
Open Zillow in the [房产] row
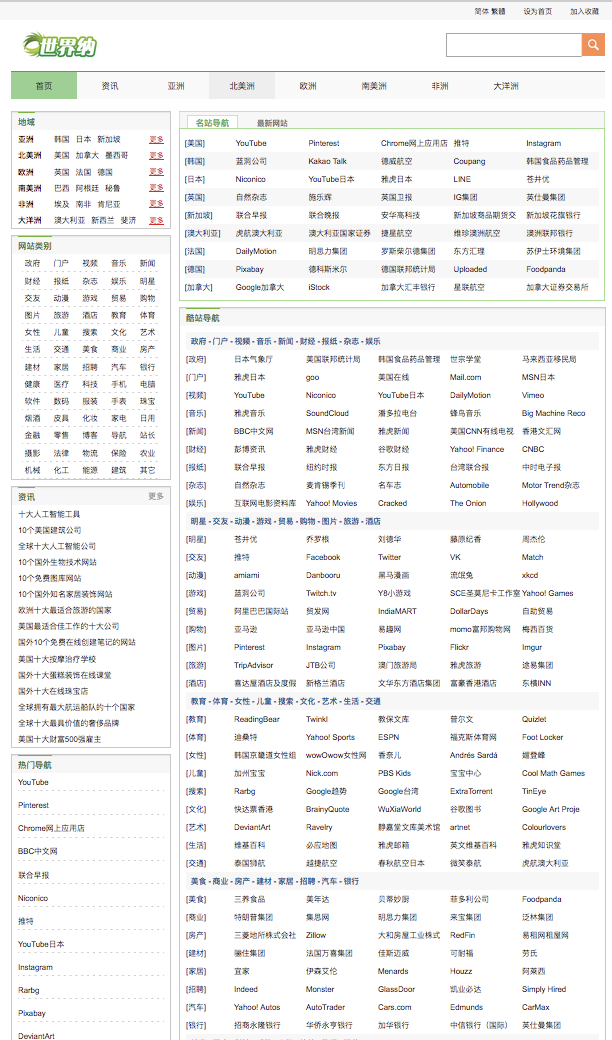[x=316, y=935]
